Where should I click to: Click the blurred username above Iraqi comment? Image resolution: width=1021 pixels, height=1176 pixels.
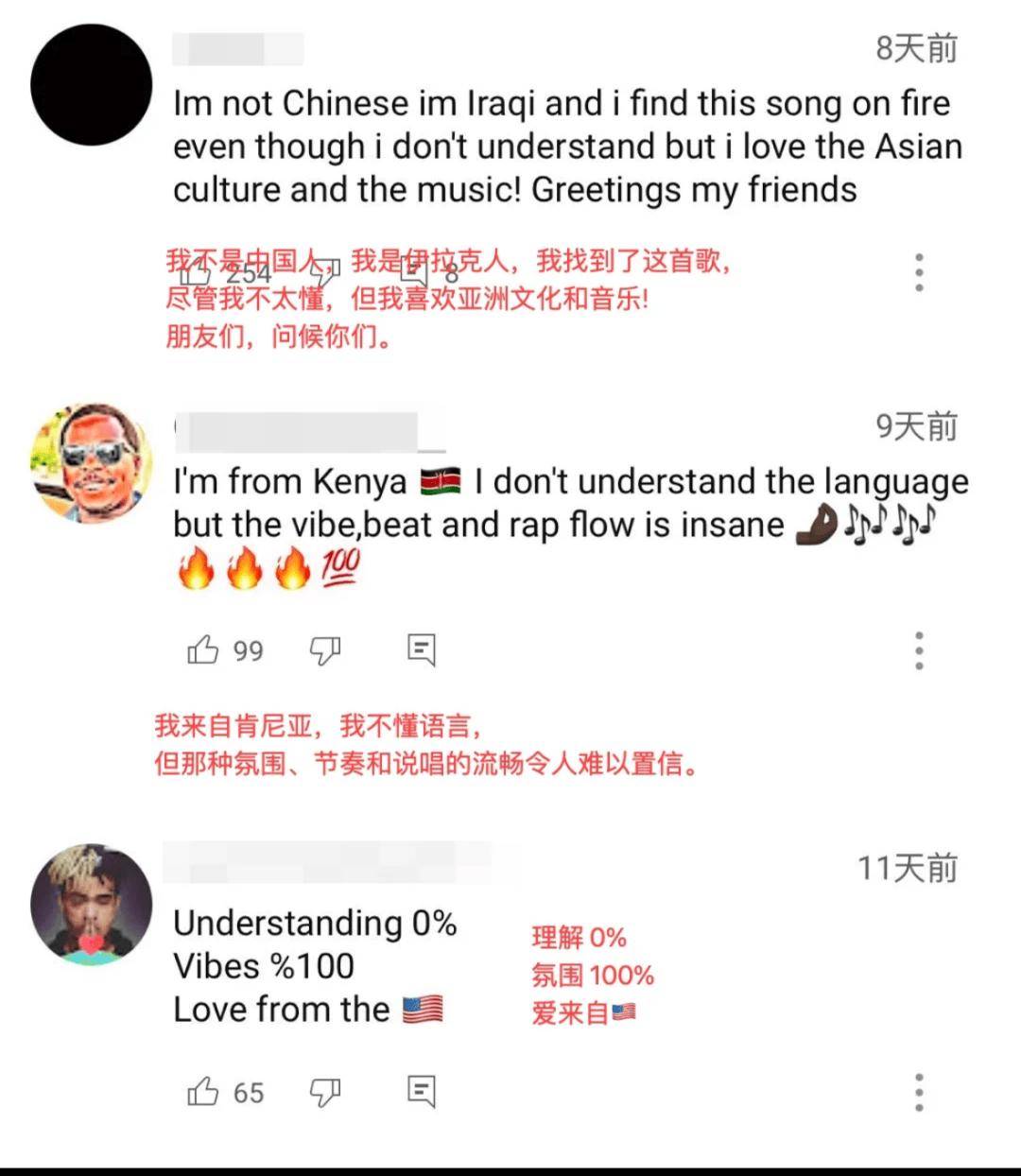point(238,48)
